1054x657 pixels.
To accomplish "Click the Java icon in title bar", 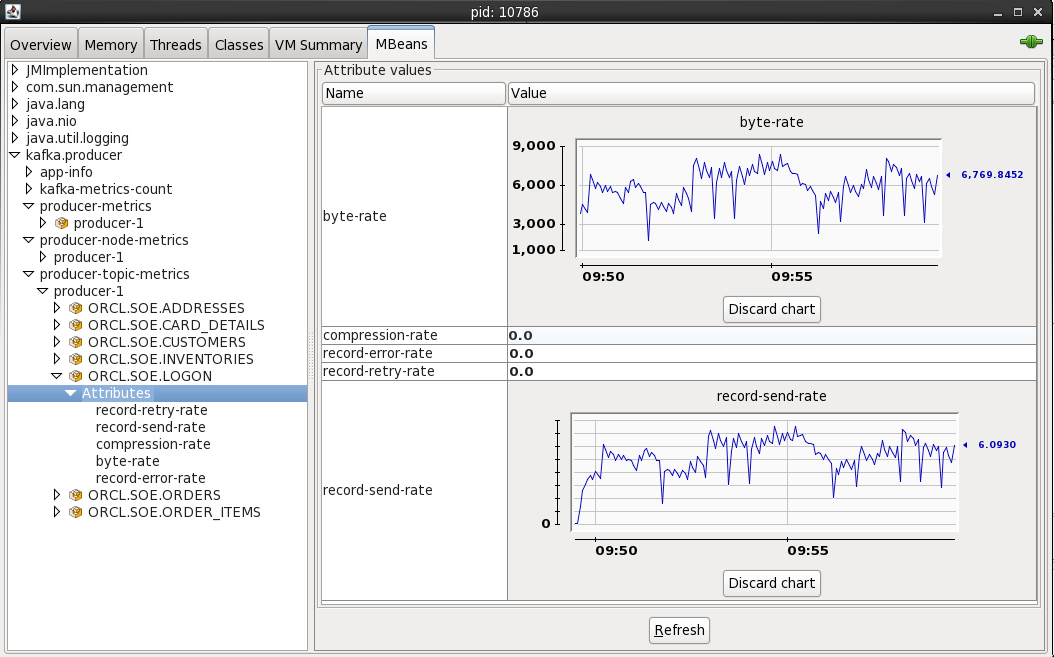I will coord(12,11).
